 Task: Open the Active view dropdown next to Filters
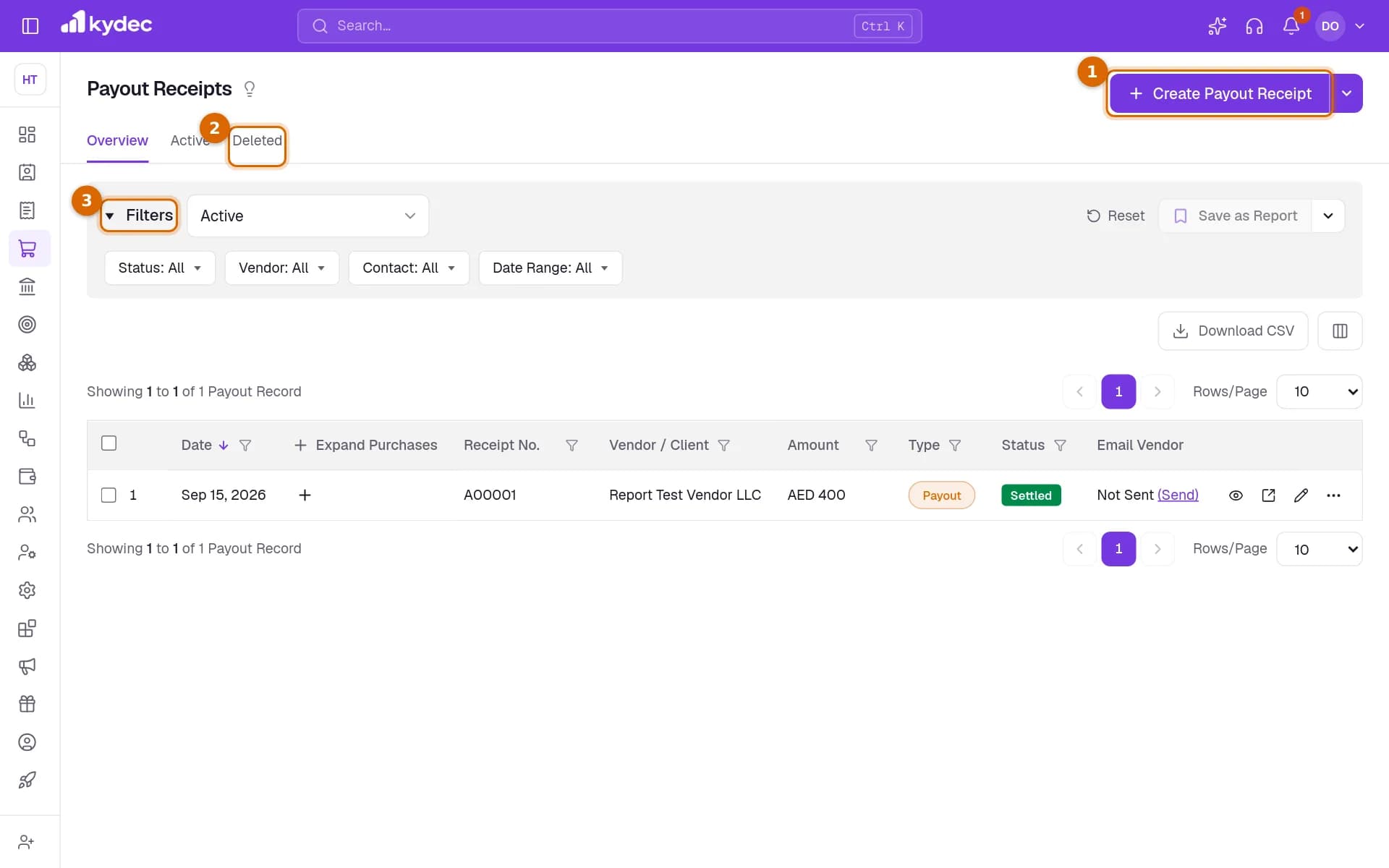(307, 216)
